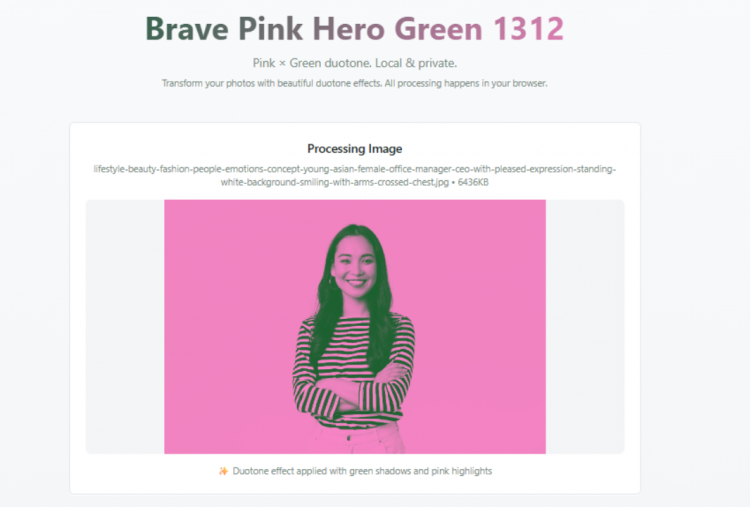Click the word "Green" in the main heading
Image resolution: width=750 pixels, height=507 pixels.
point(438,29)
